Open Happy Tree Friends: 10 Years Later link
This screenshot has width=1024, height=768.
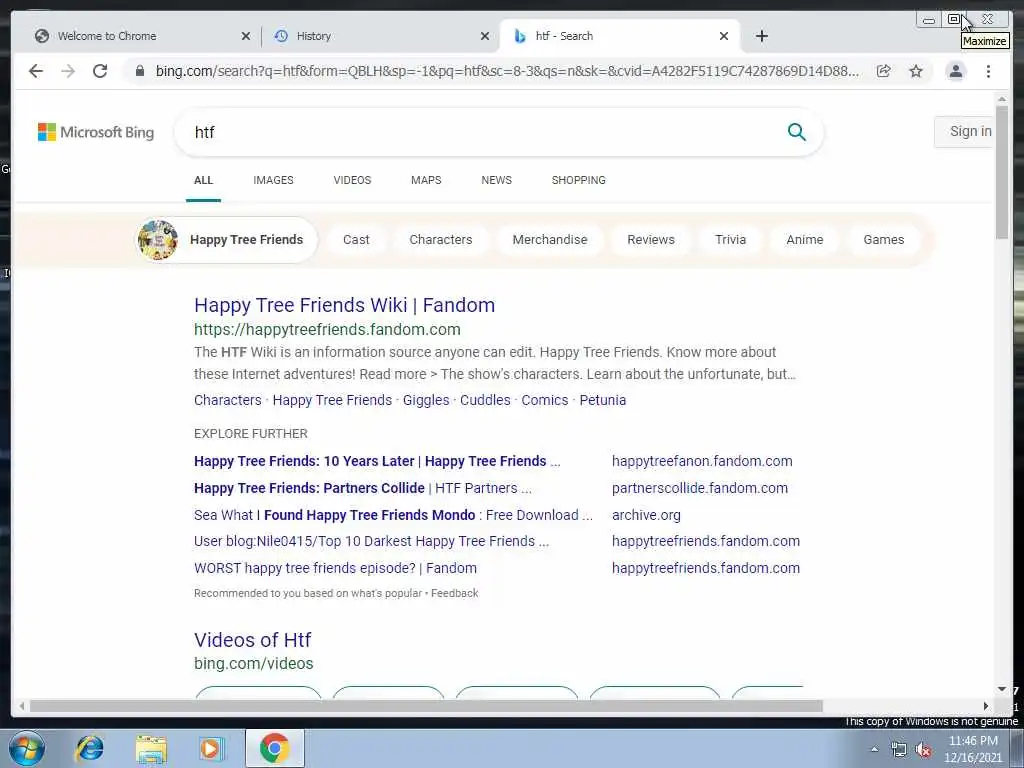pyautogui.click(x=377, y=461)
